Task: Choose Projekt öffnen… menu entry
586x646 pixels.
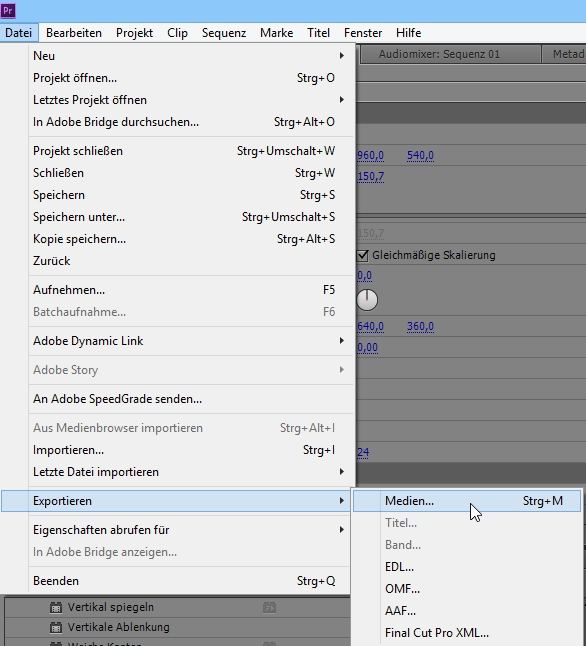Action: click(188, 78)
